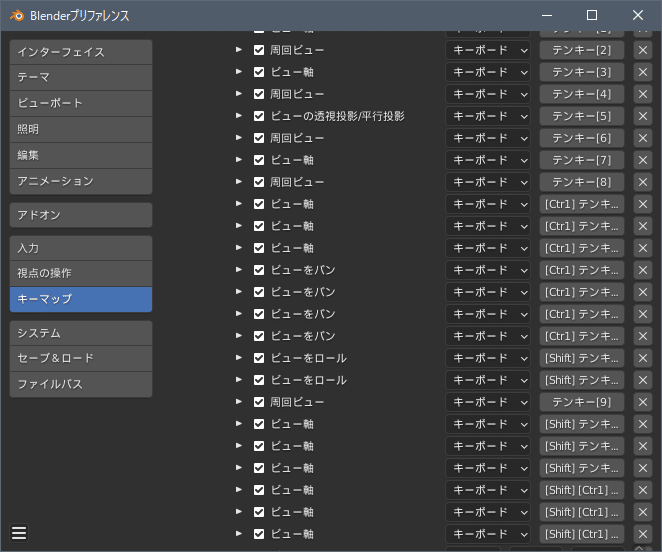
Task: Remove the 周回ビュー テンキー[9] keymap entry
Action: point(643,402)
